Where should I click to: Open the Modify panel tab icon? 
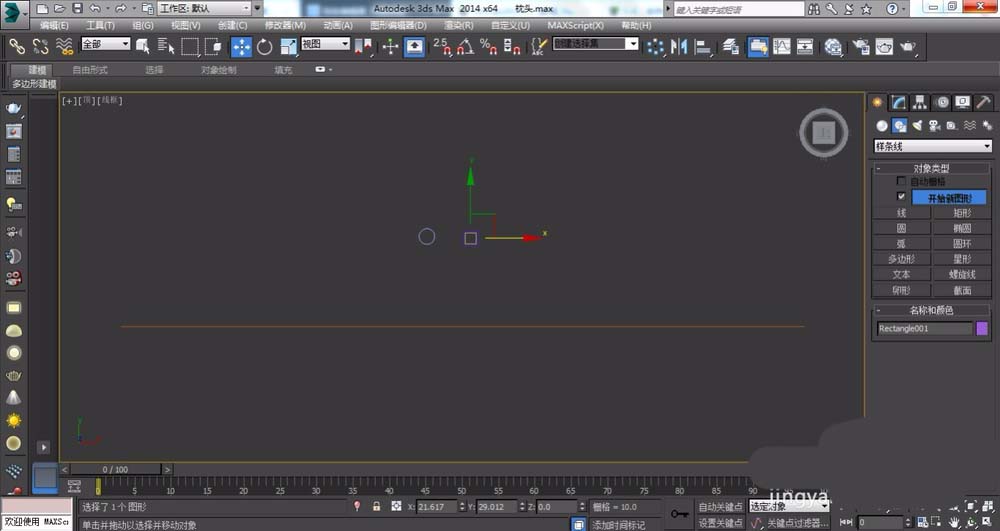pos(899,102)
